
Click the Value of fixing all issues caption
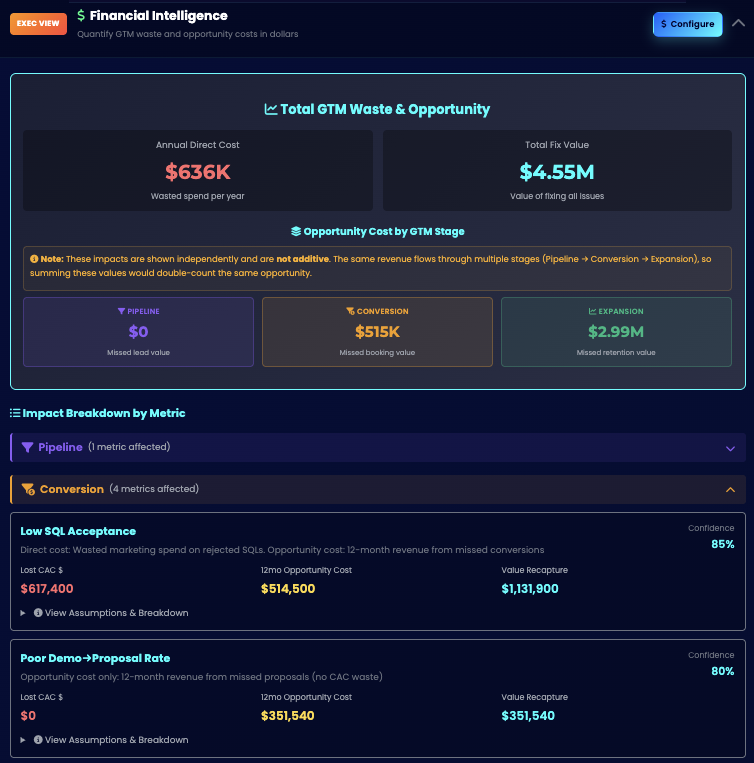point(557,196)
